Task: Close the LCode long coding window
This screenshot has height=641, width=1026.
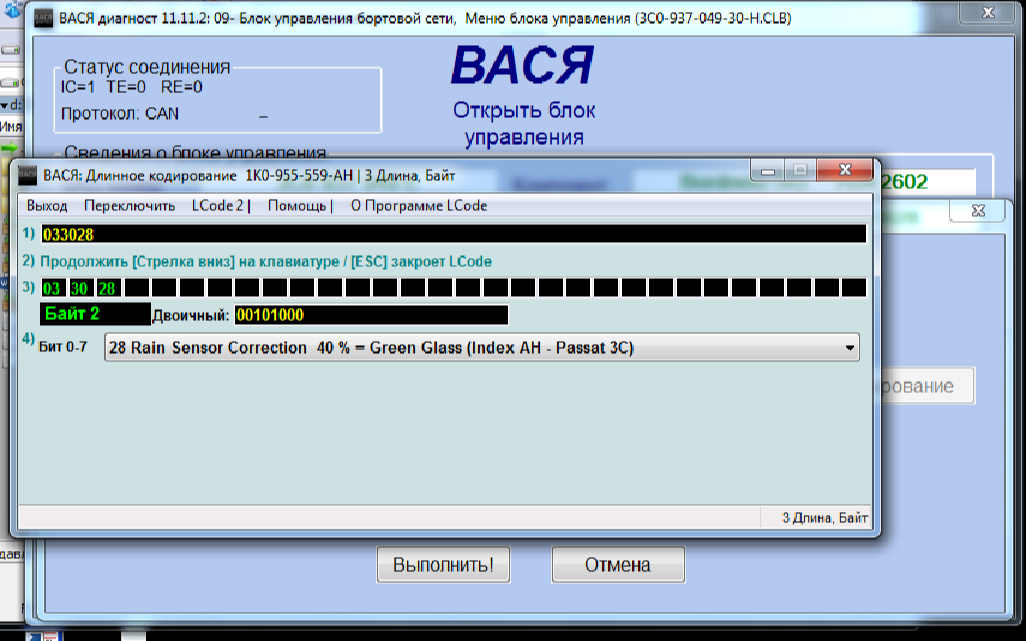Action: click(x=845, y=170)
